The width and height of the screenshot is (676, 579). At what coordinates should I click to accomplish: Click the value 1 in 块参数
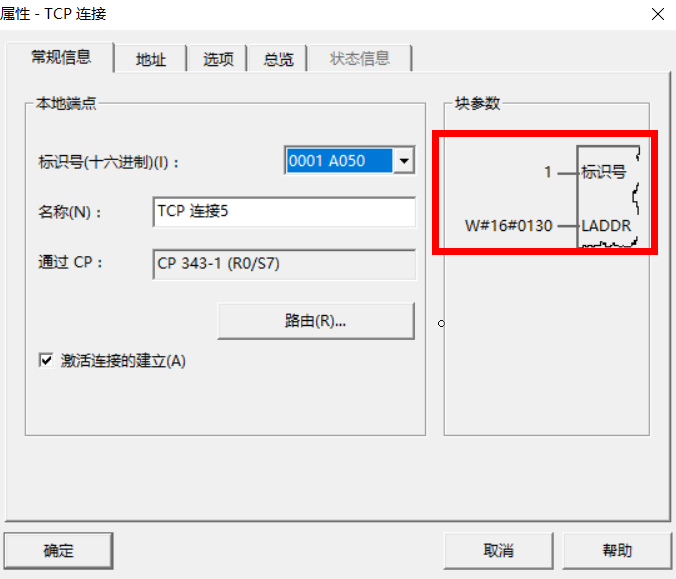coord(547,172)
